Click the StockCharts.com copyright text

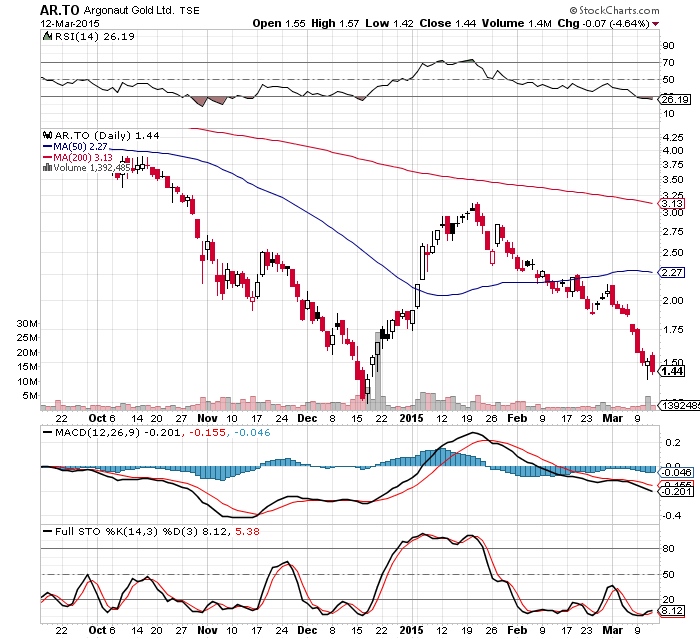(614, 10)
